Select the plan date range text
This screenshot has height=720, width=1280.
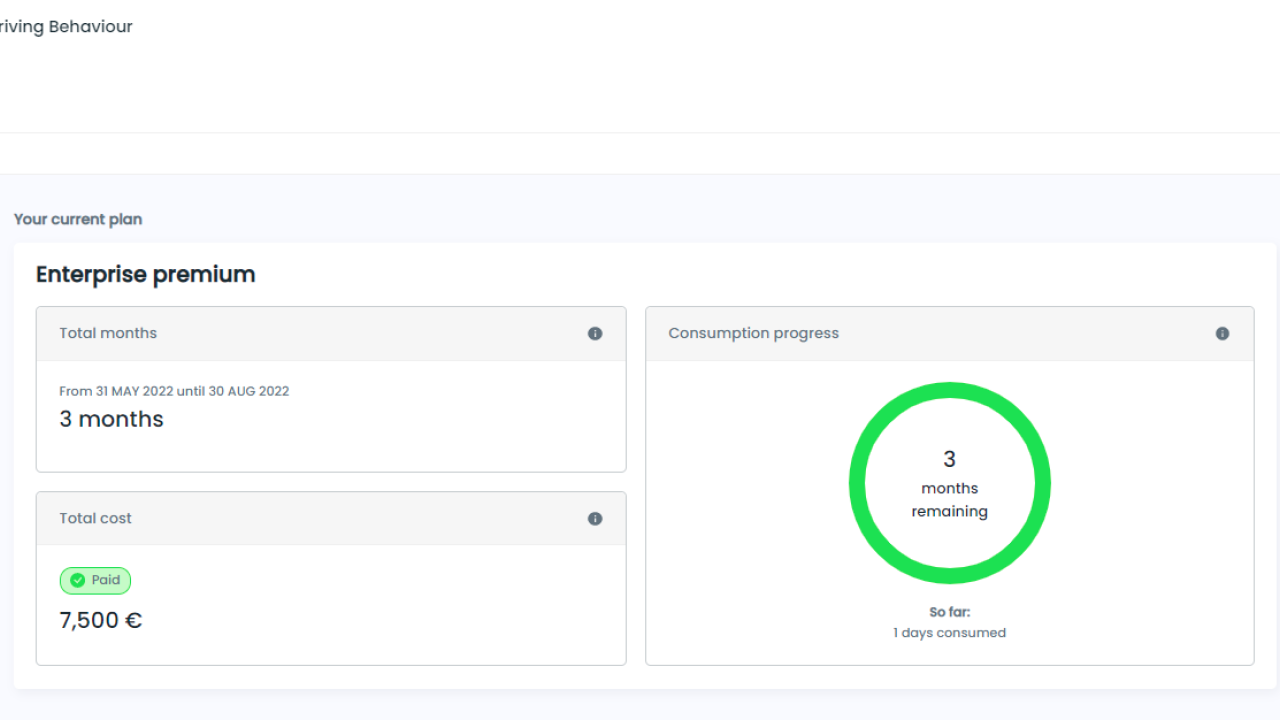click(x=174, y=391)
